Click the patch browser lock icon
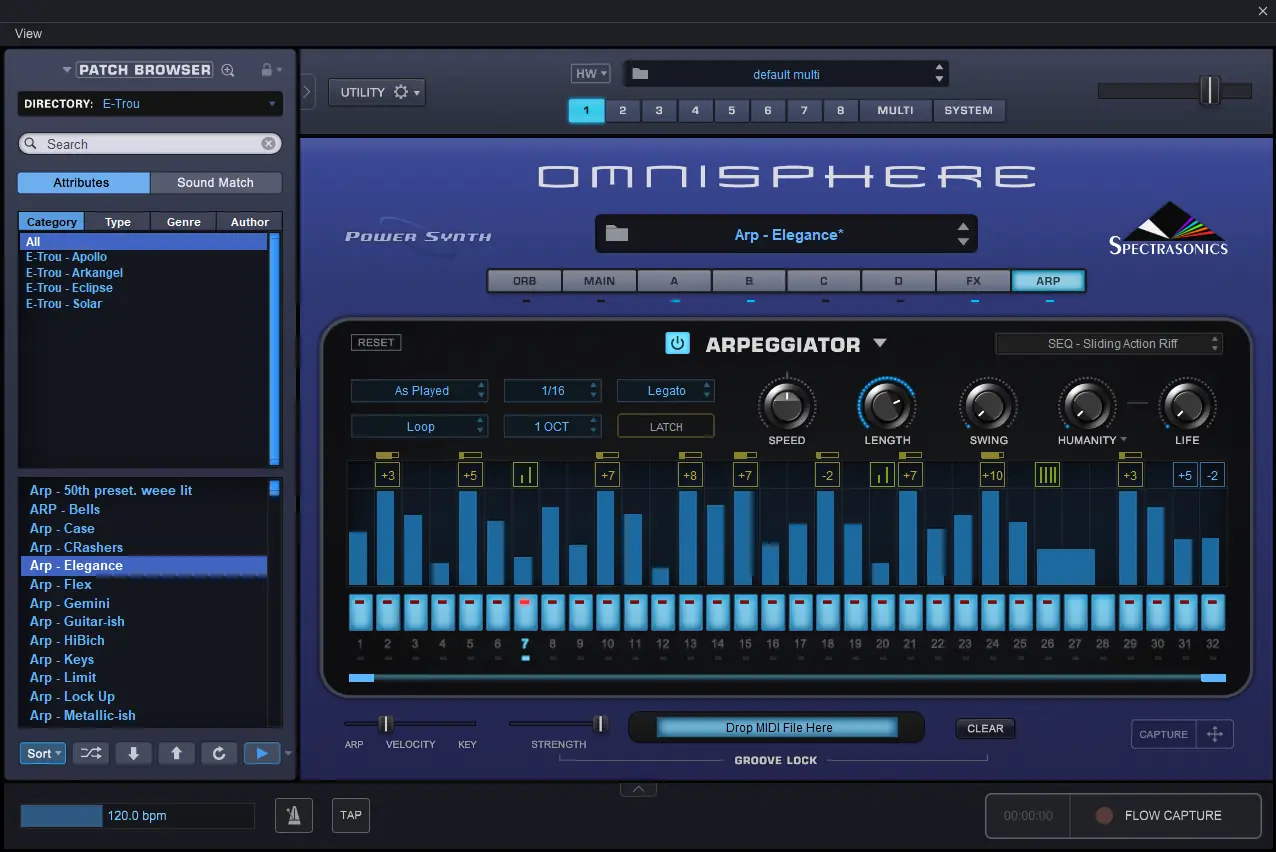 266,70
